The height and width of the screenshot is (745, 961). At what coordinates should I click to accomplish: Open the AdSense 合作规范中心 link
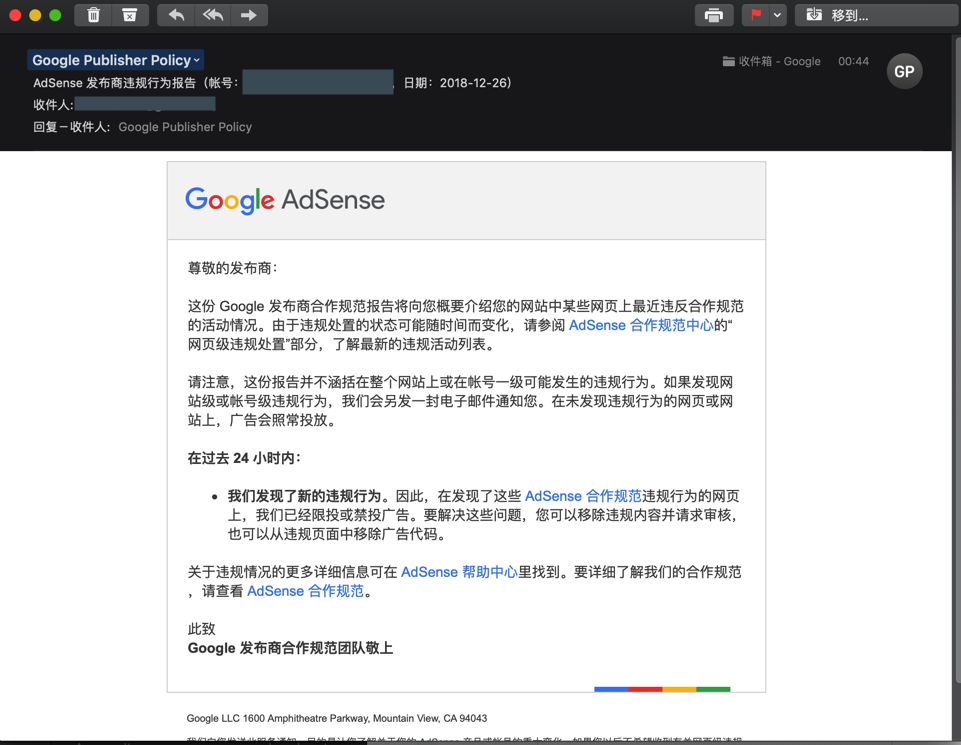(641, 325)
